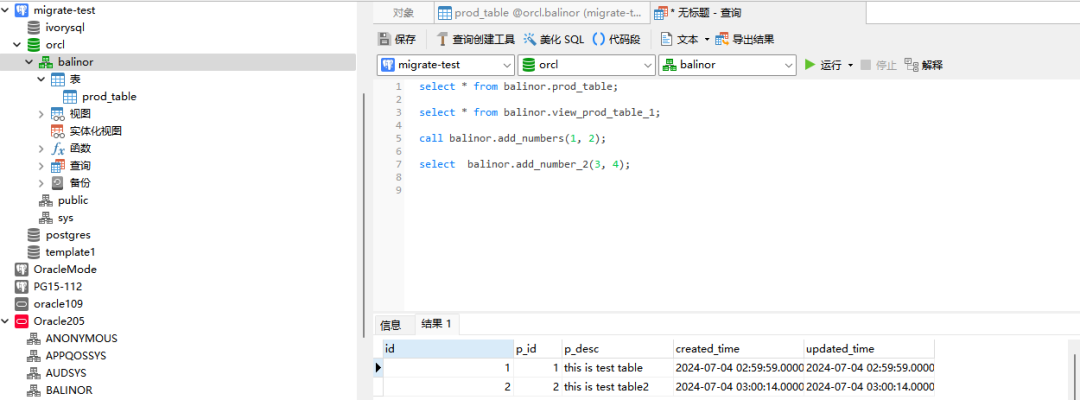Click the cell 'this is test table'

(x=618, y=368)
